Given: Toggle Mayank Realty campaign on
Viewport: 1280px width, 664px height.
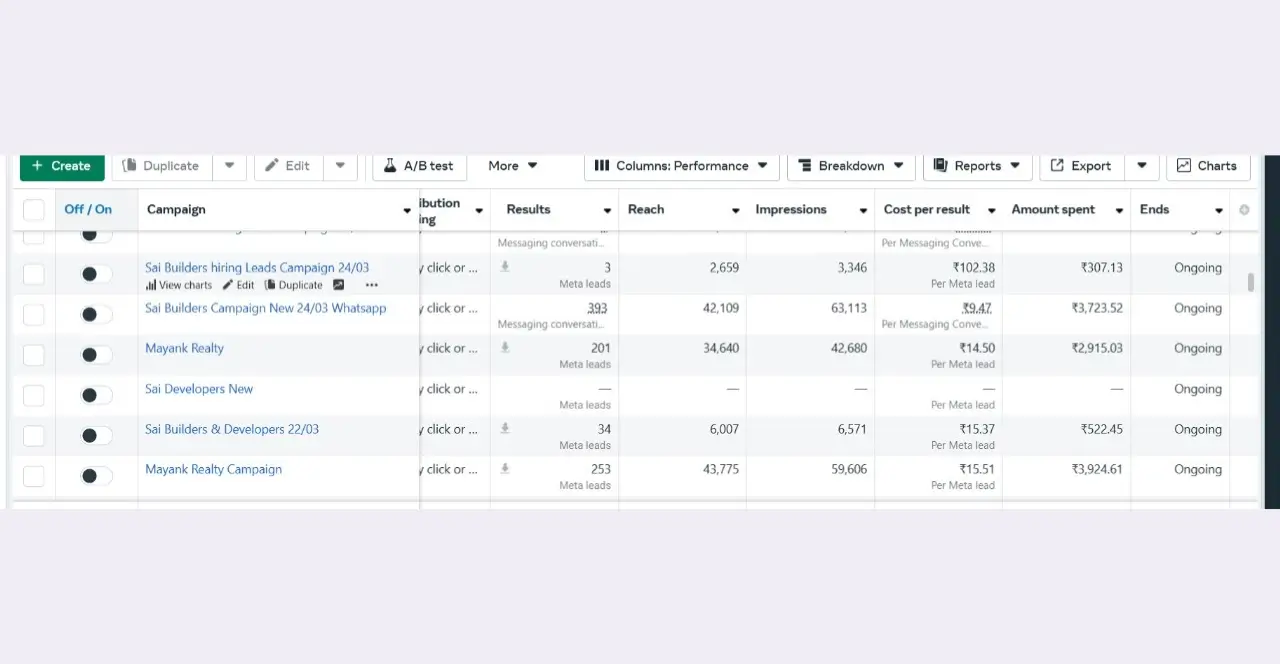Looking at the screenshot, I should pos(96,355).
